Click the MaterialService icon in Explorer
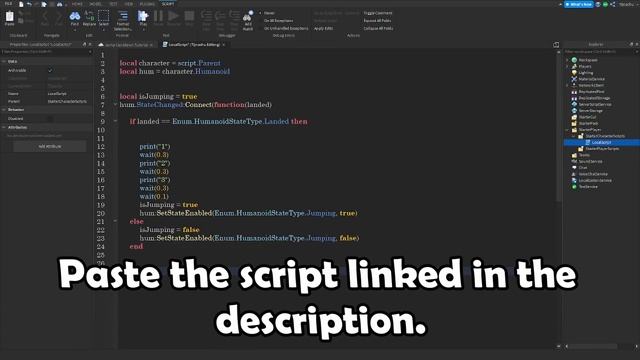Image resolution: width=640 pixels, height=360 pixels. coord(574,79)
